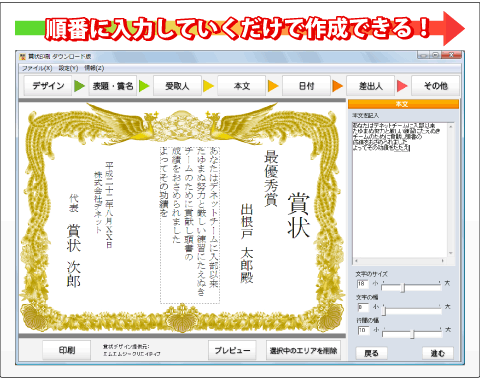Minimize the 賞状印刷 window
The height and width of the screenshot is (380, 480).
(423, 55)
